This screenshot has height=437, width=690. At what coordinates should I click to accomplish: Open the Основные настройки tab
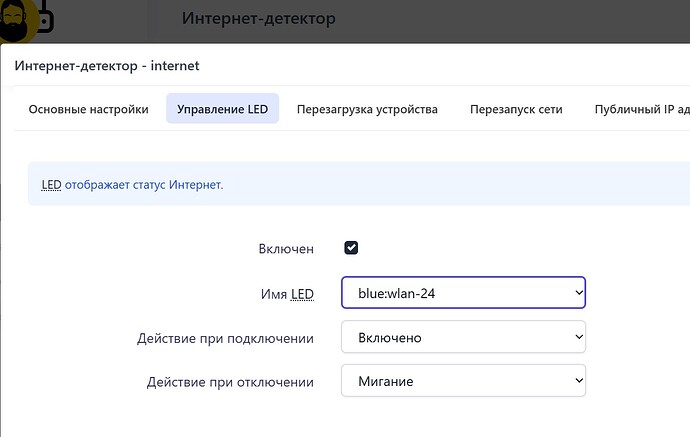pyautogui.click(x=88, y=109)
